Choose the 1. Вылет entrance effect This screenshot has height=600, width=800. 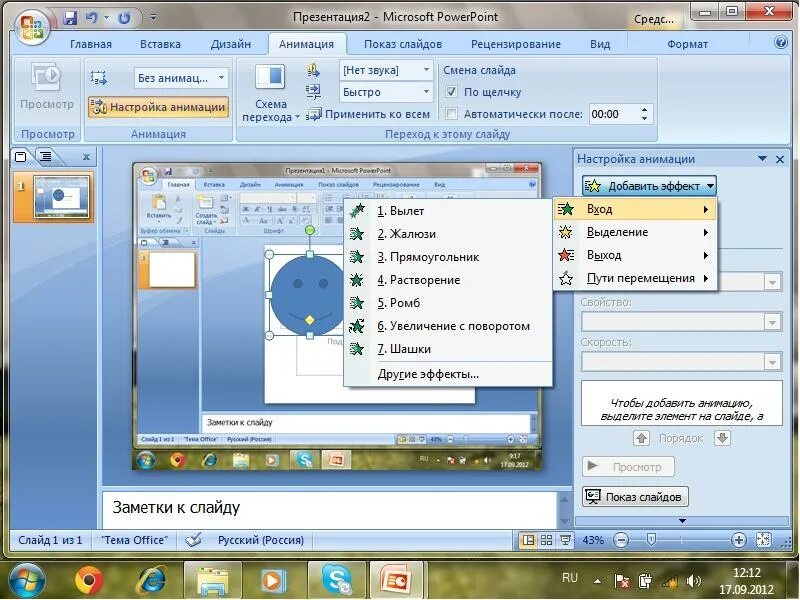click(448, 211)
